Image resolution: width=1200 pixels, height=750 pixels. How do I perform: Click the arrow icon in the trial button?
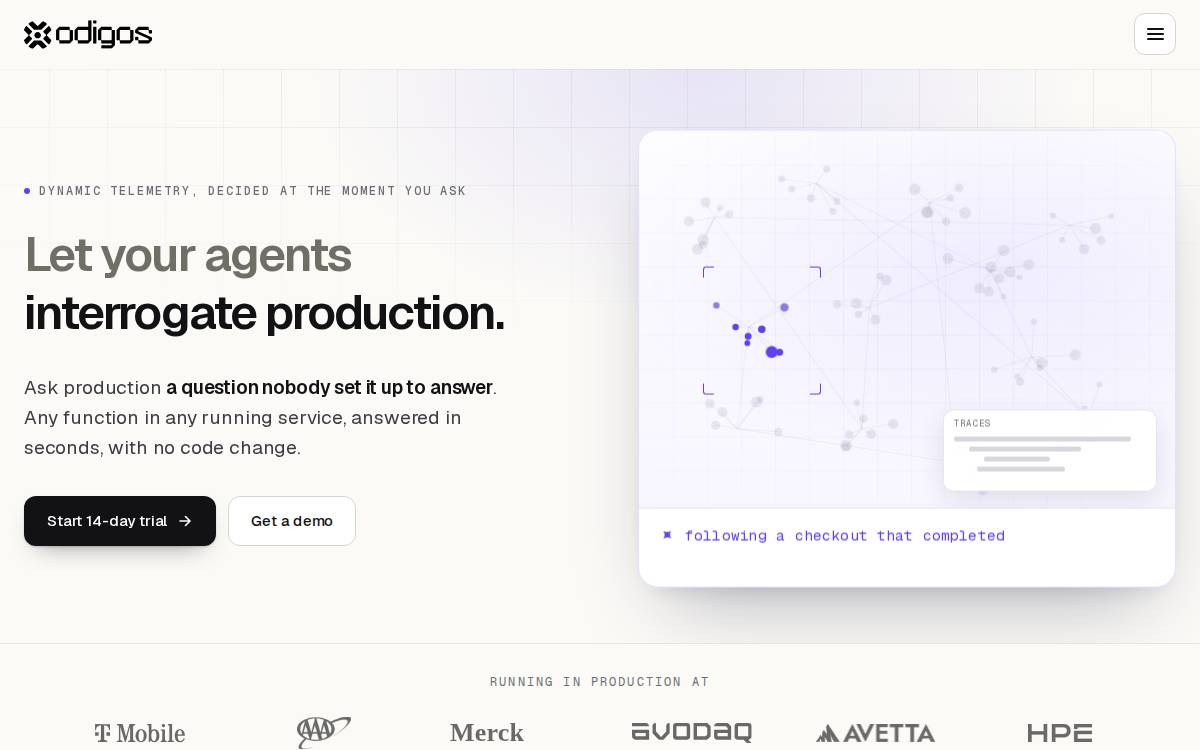click(x=185, y=521)
